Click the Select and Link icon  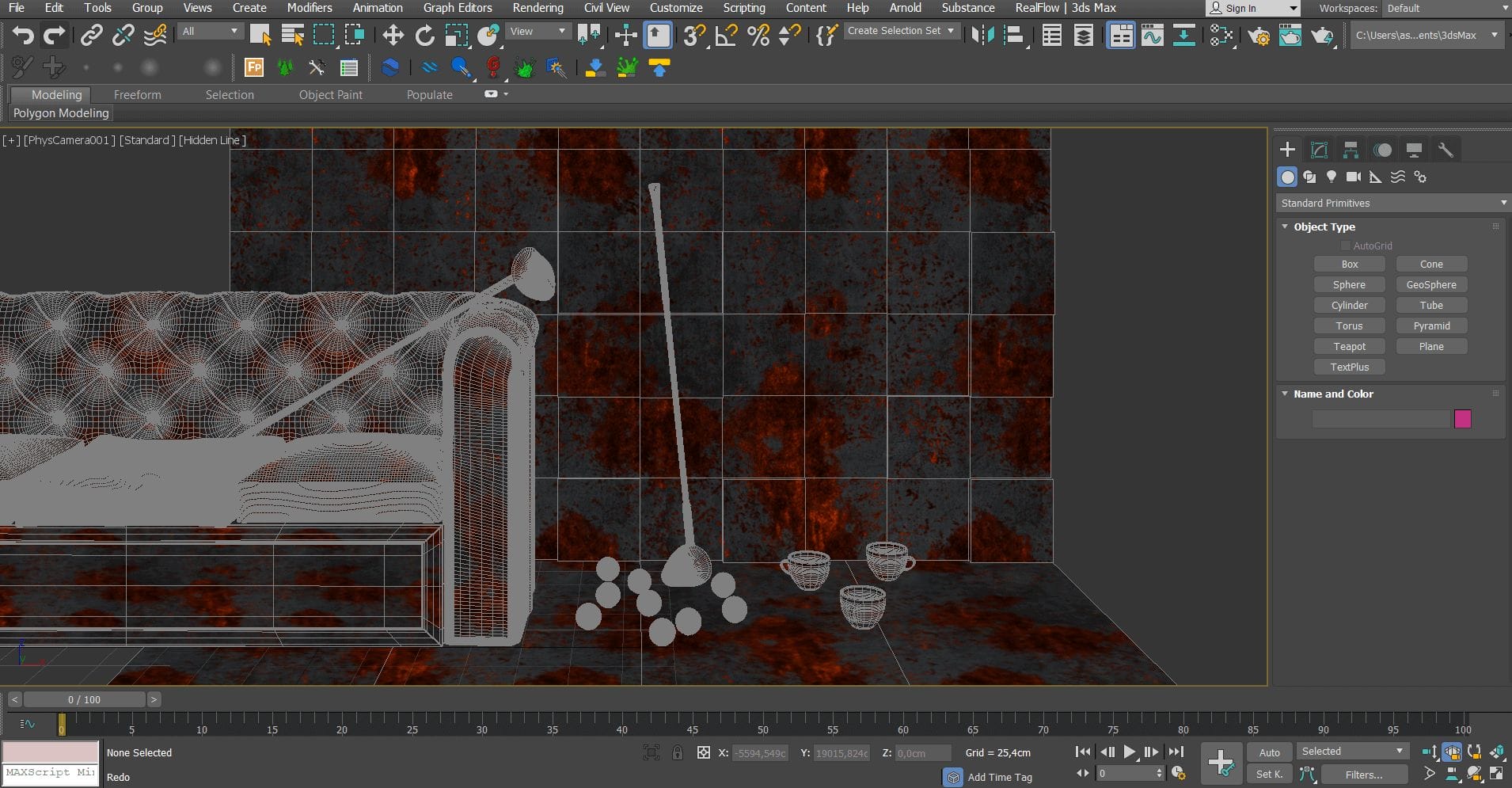(x=93, y=35)
